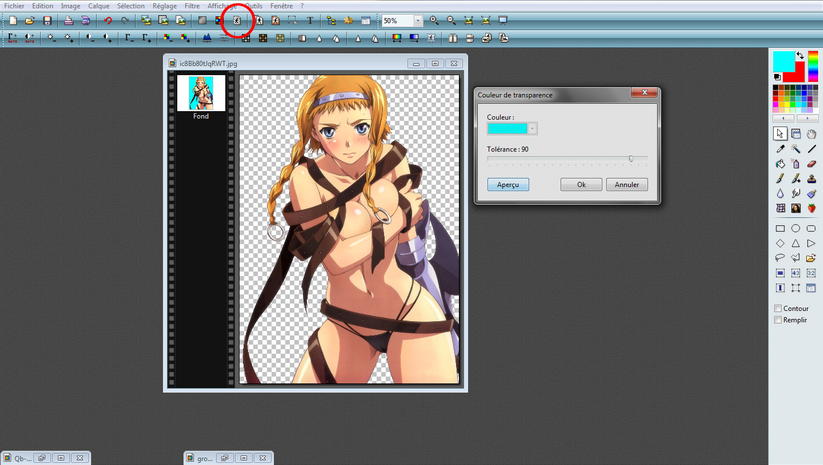Open a file with the folder icon
This screenshot has width=823, height=465.
[x=30, y=20]
